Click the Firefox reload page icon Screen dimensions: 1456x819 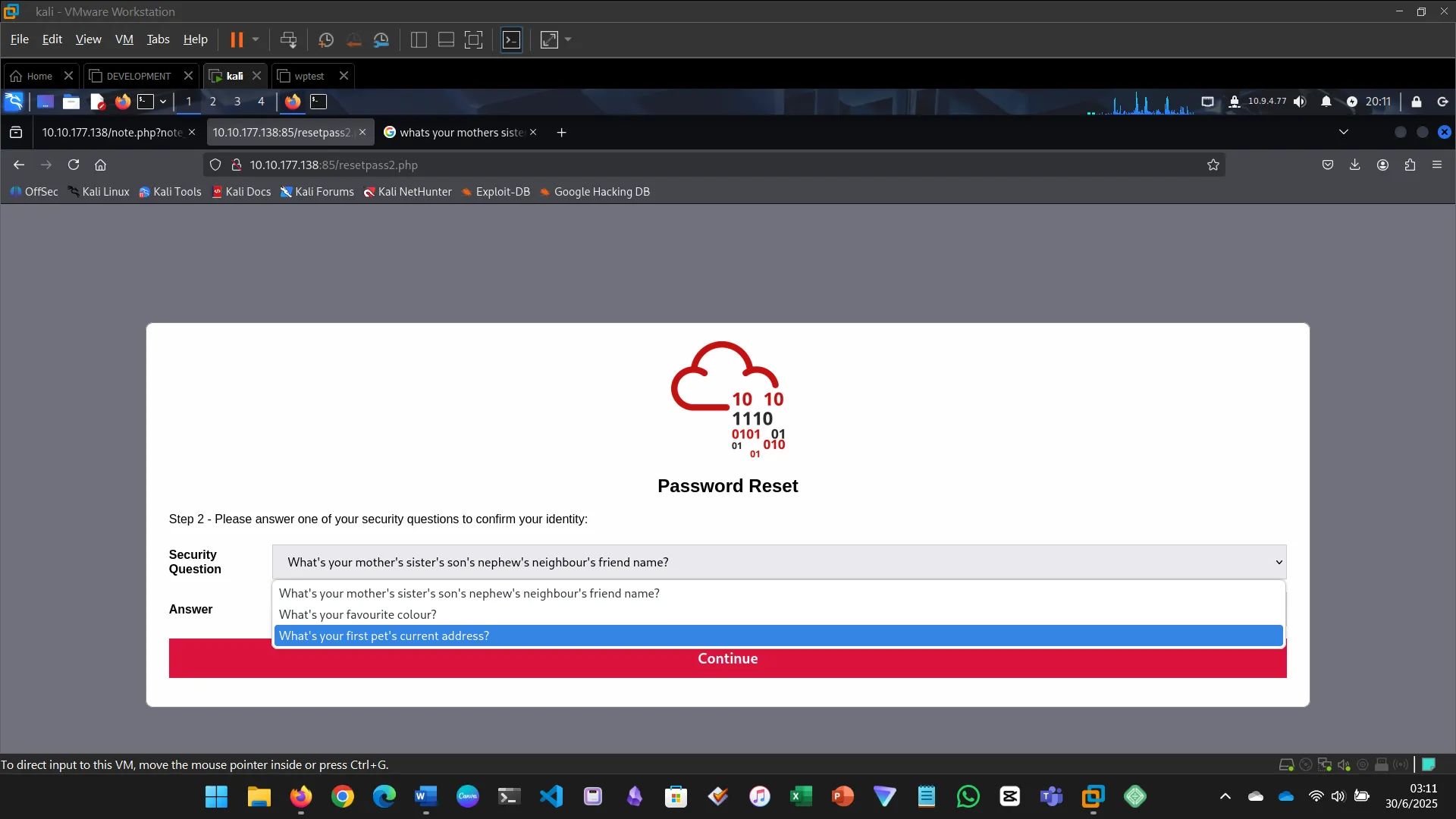pos(74,165)
